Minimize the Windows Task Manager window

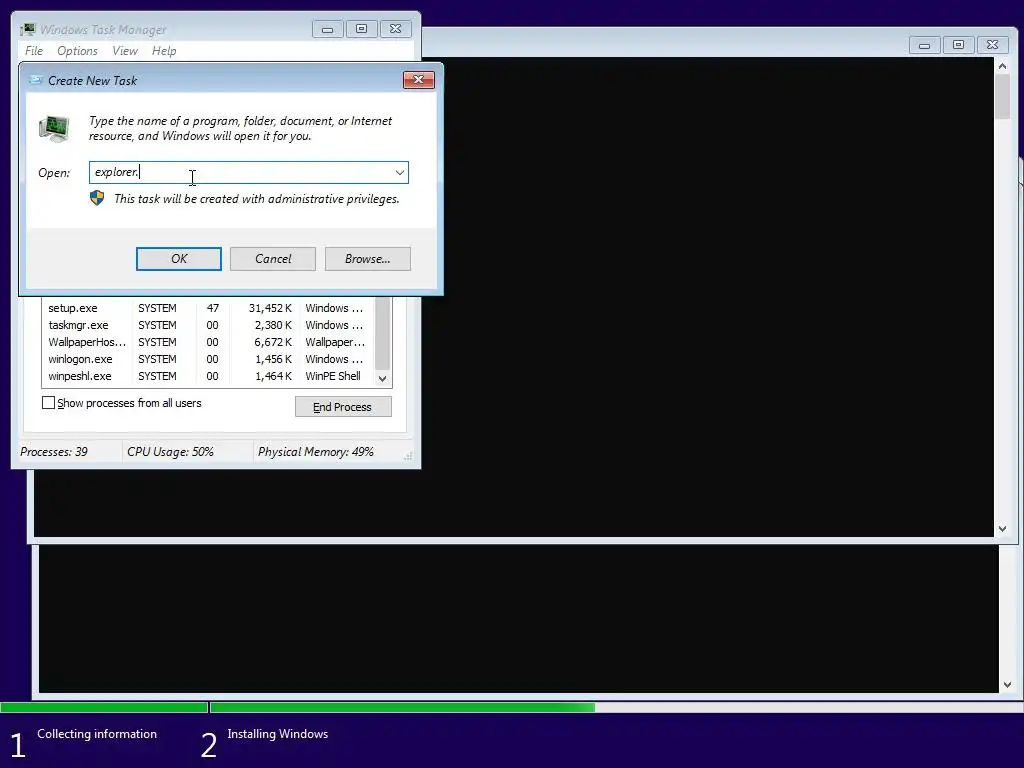[x=328, y=29]
